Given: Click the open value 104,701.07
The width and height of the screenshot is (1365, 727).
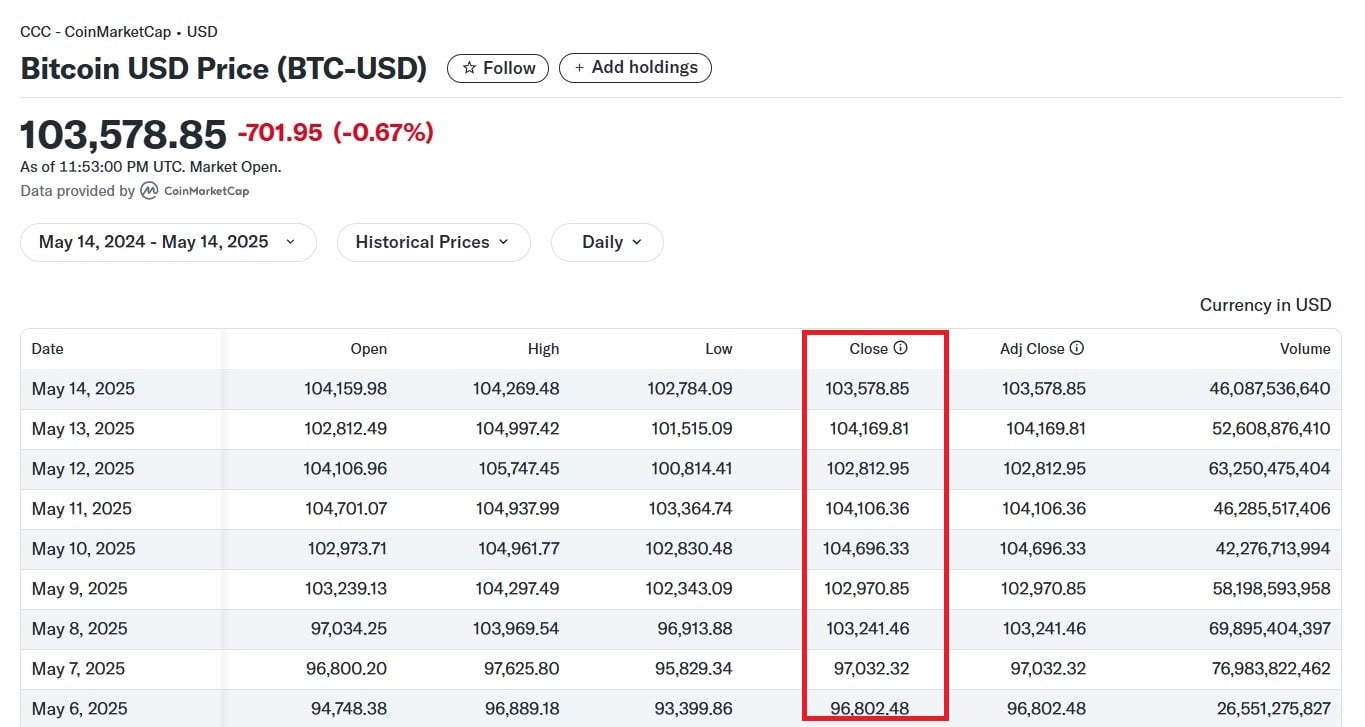Looking at the screenshot, I should pos(346,509).
